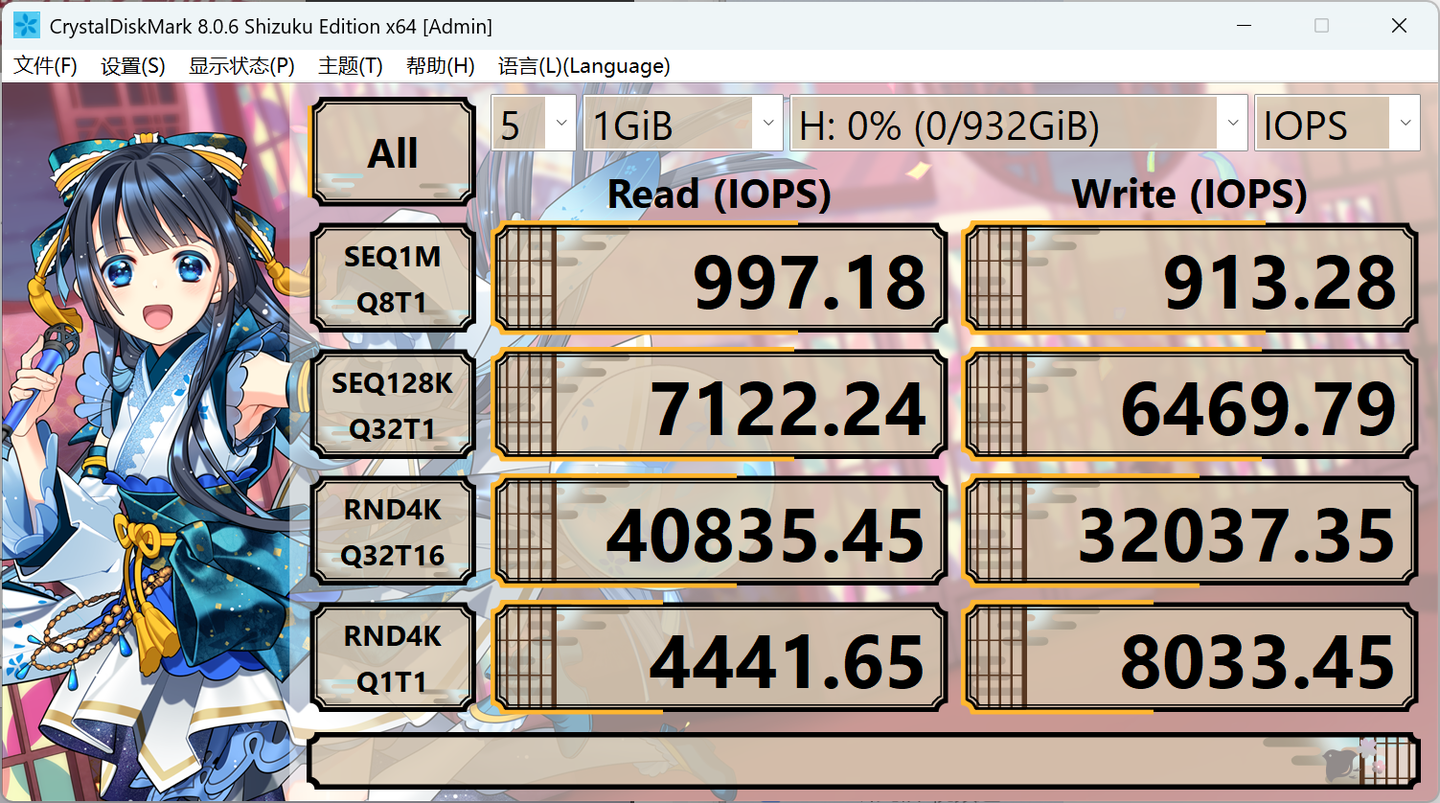Click SEQ128K read result 7122.24
The image size is (1440, 803).
click(x=720, y=405)
